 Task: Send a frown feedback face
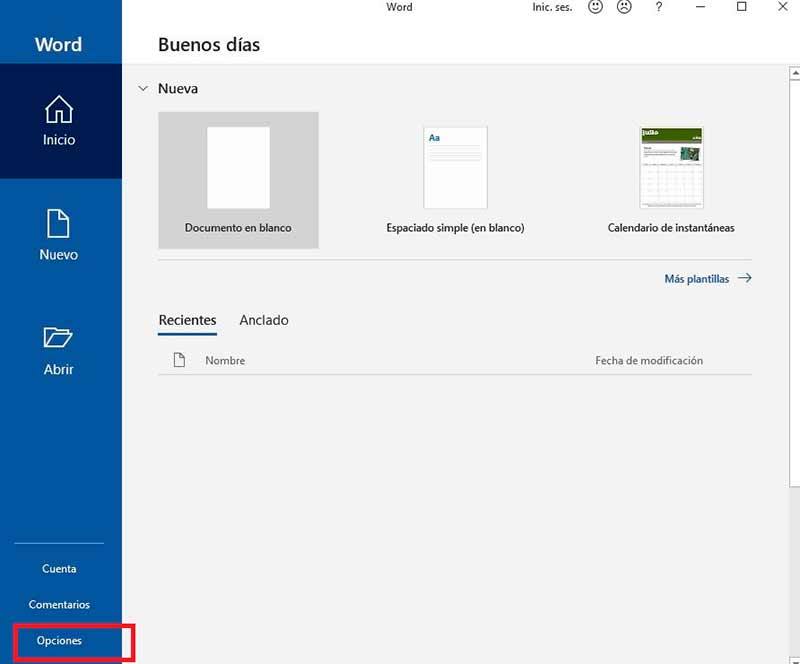(624, 7)
